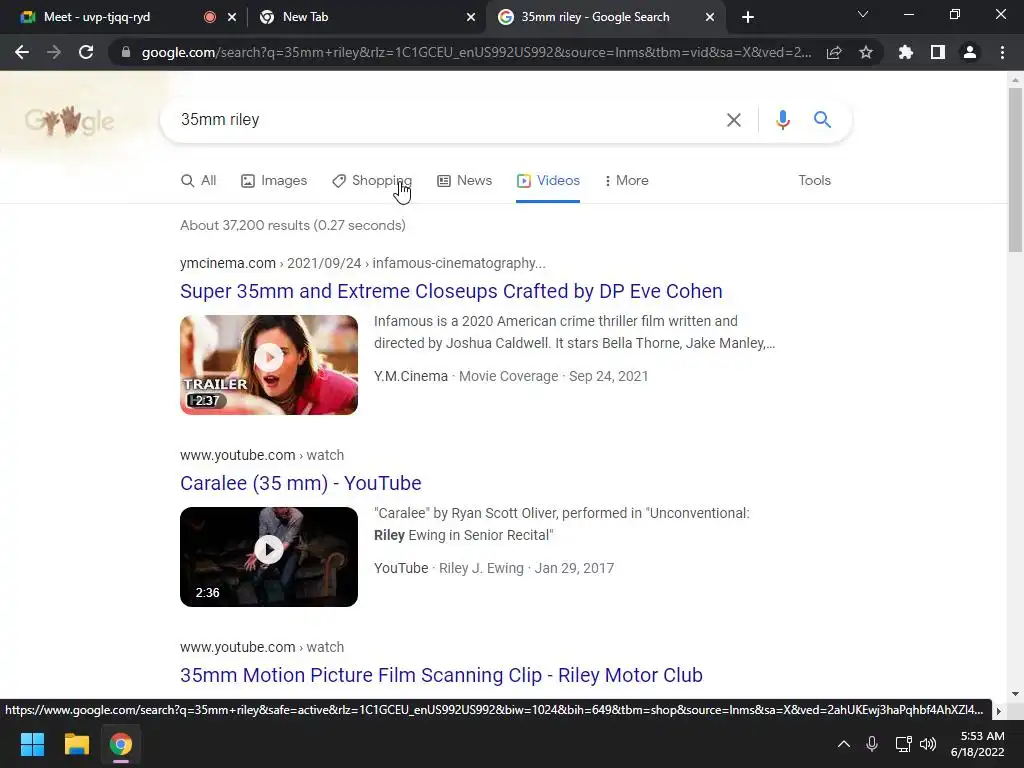Click the vertical page scrollbar thumb

click(1015, 169)
